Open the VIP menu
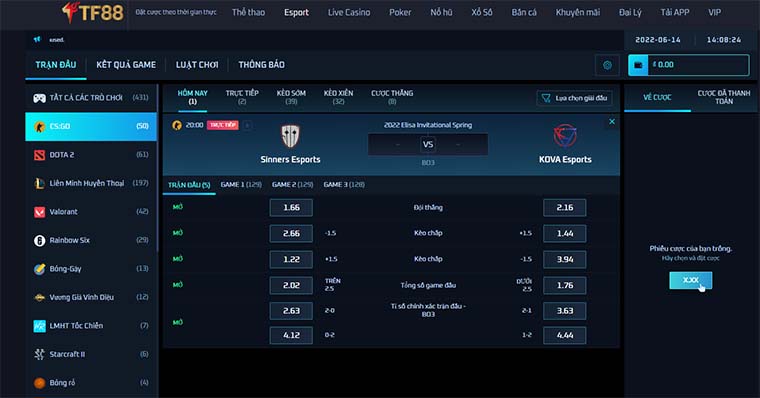The height and width of the screenshot is (398, 760). pos(714,13)
